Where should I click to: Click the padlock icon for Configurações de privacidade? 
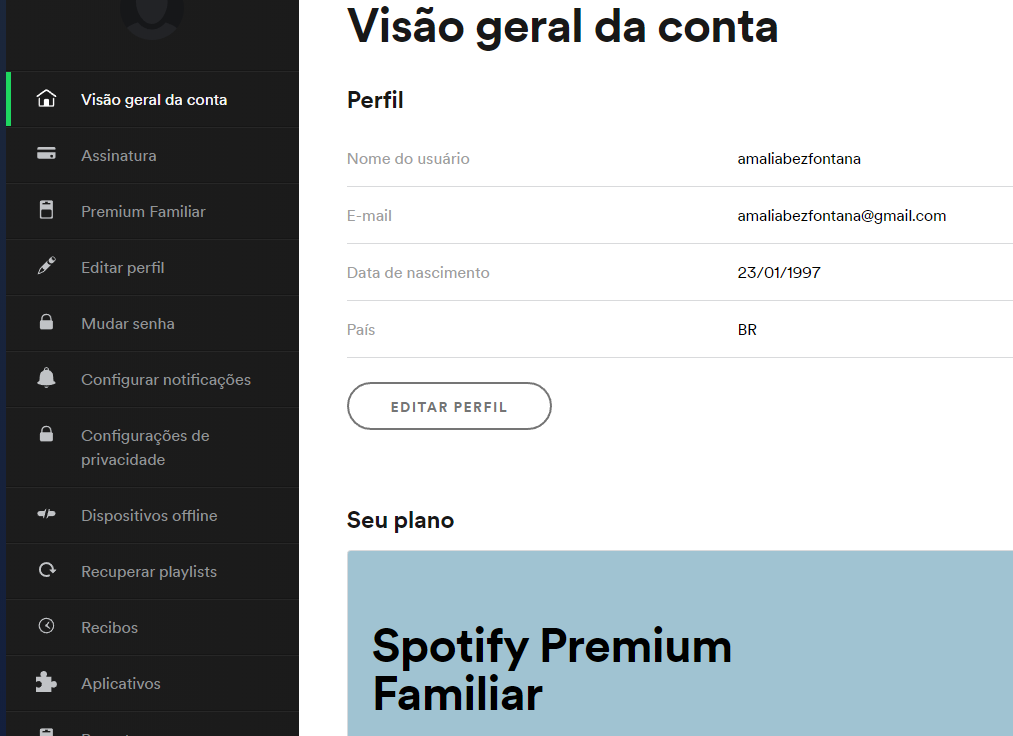click(47, 434)
